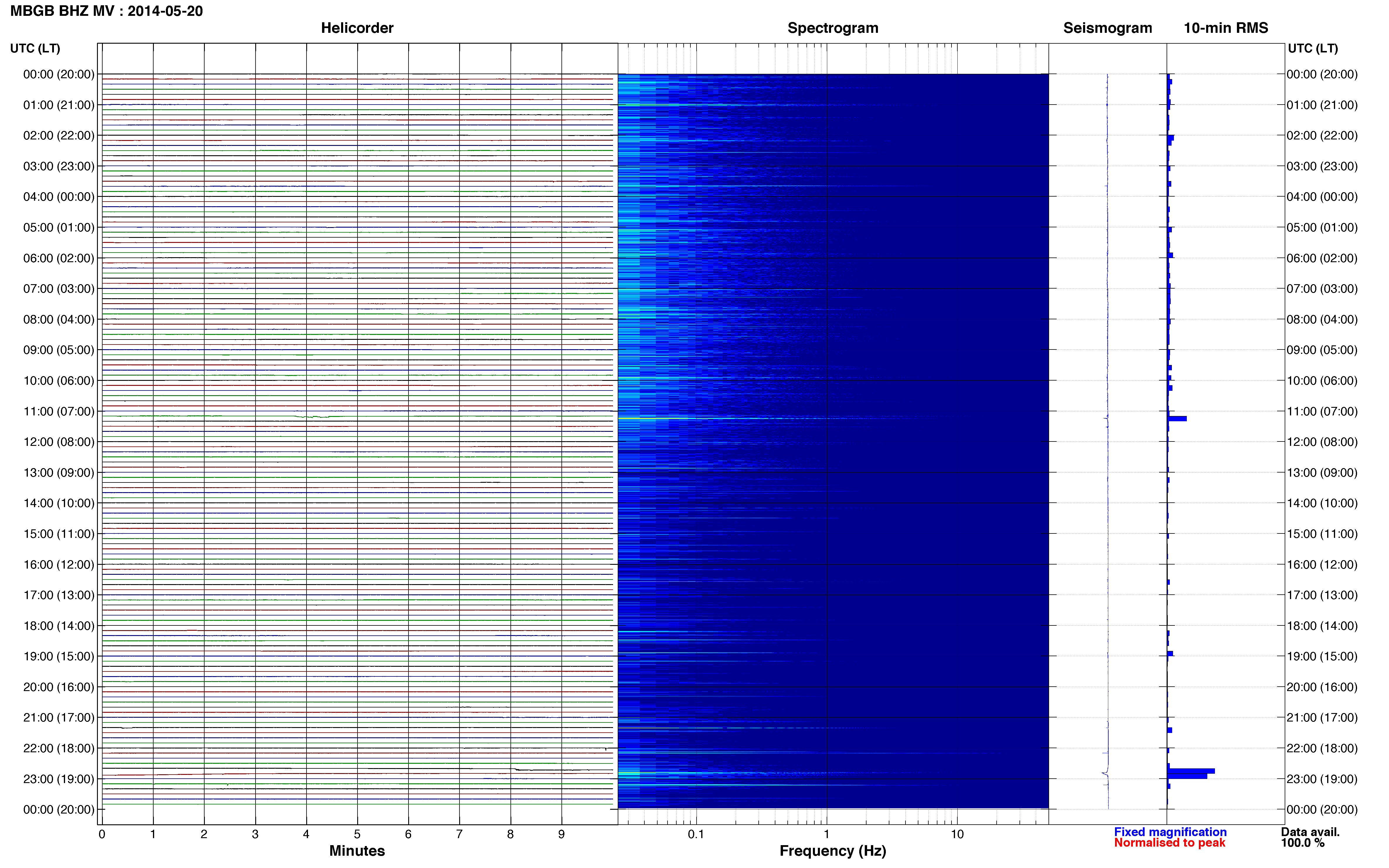Select left-axis time label 20:00 (16:00)
Image resolution: width=1389 pixels, height=868 pixels.
coord(59,687)
